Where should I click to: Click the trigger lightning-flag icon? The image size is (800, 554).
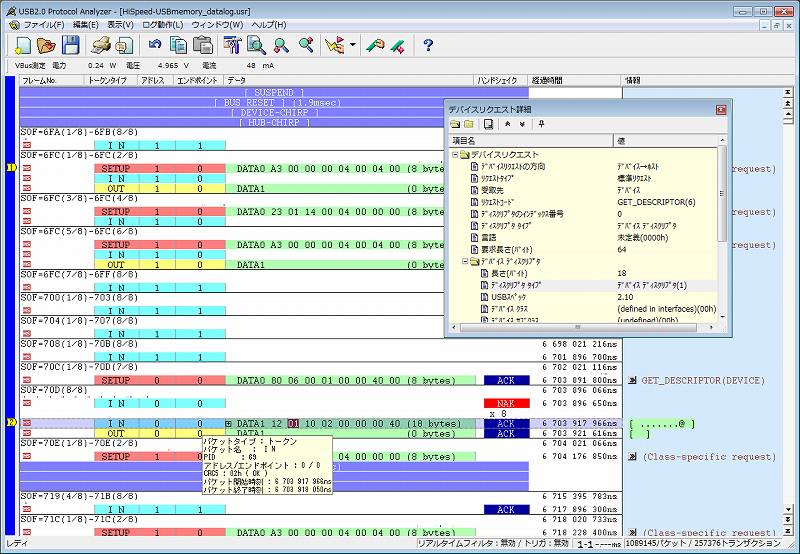click(x=335, y=45)
